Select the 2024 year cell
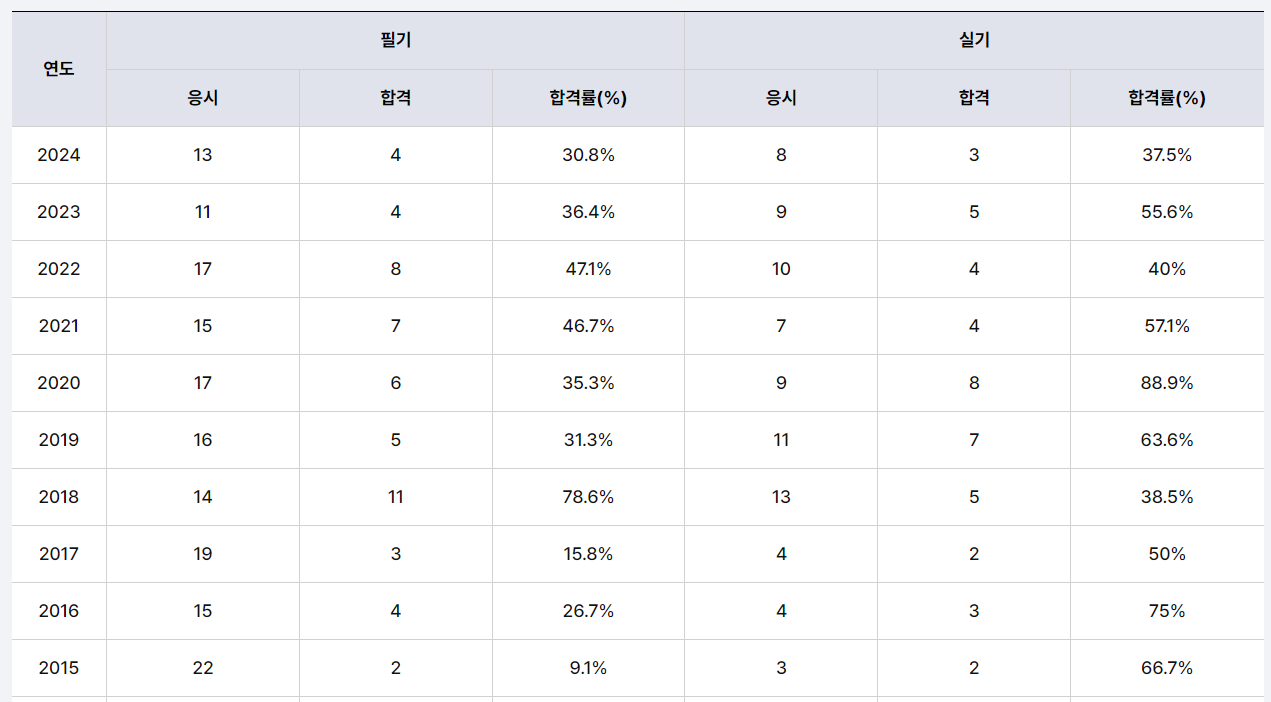 pos(58,155)
